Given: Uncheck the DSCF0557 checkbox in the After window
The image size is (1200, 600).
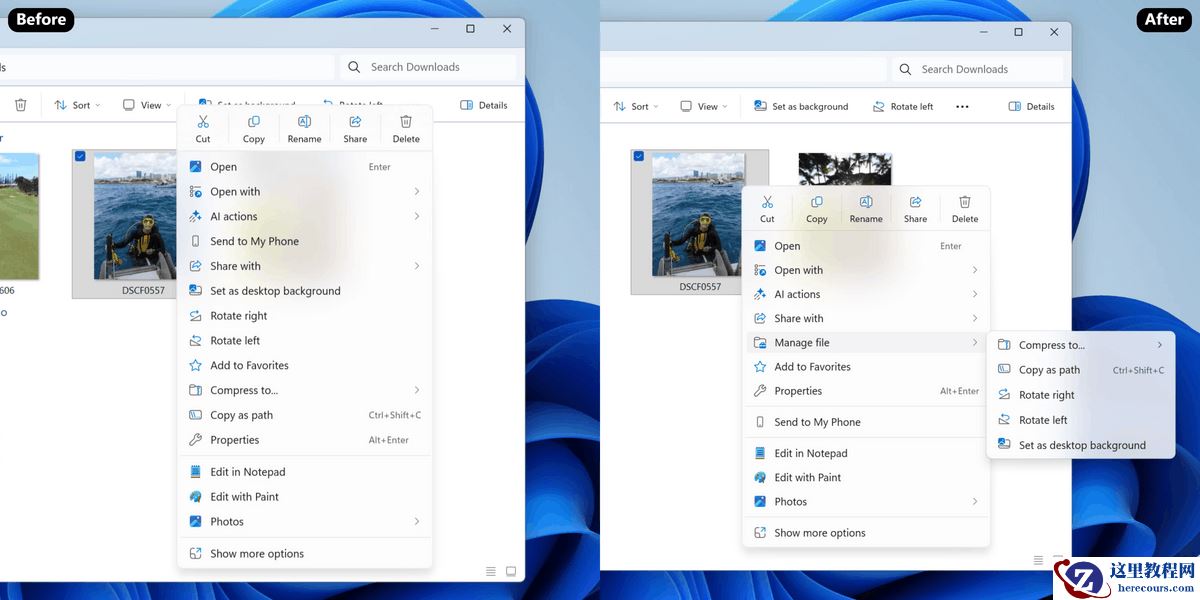Looking at the screenshot, I should click(638, 156).
